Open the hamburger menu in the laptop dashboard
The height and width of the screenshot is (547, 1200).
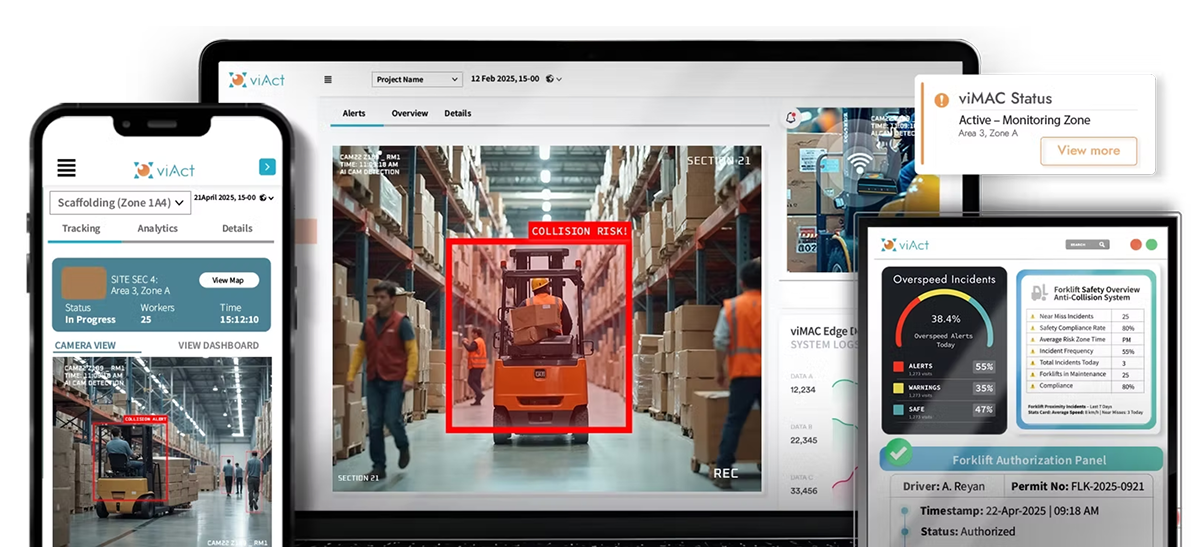328,79
